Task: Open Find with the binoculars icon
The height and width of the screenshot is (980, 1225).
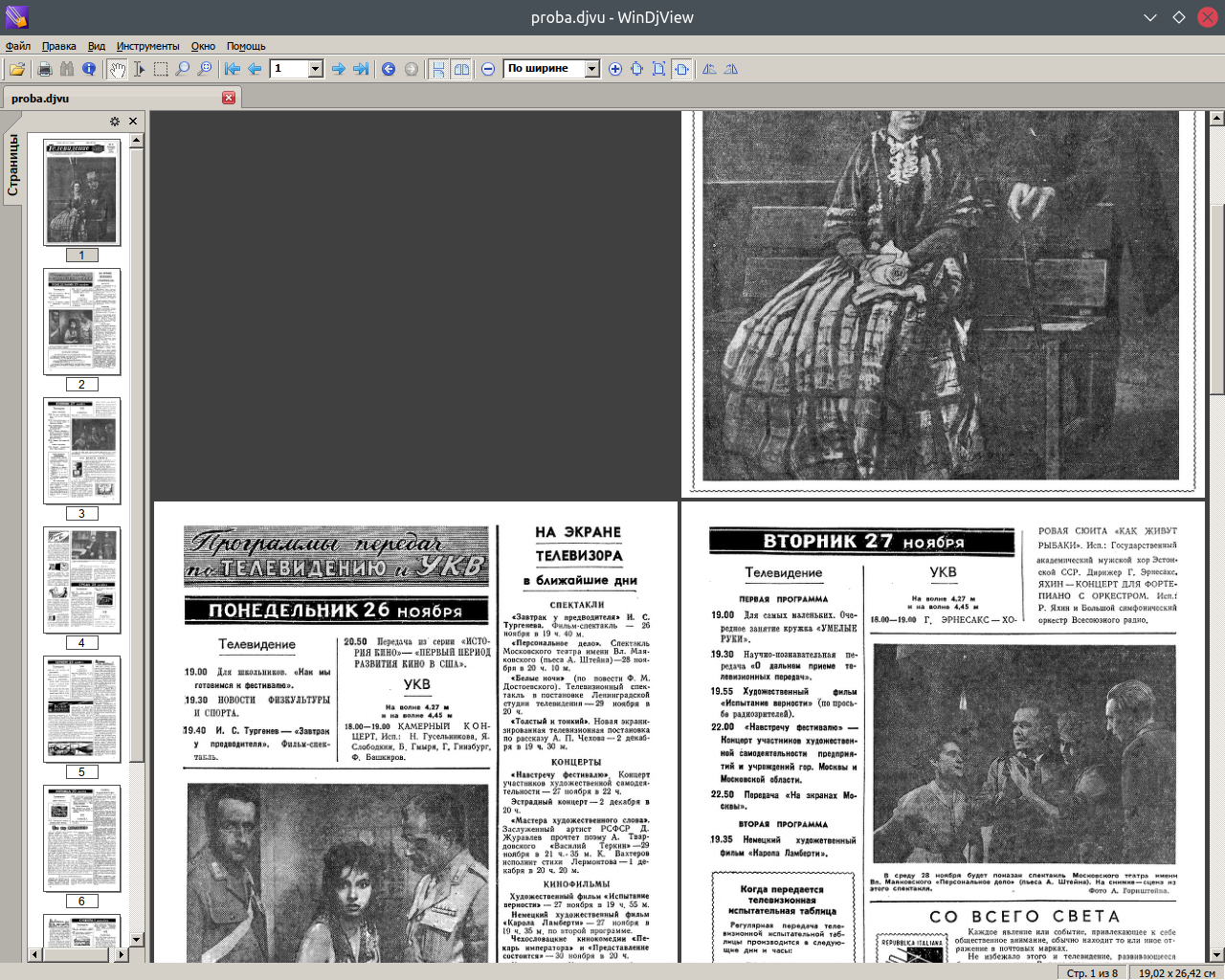Action: tap(66, 69)
